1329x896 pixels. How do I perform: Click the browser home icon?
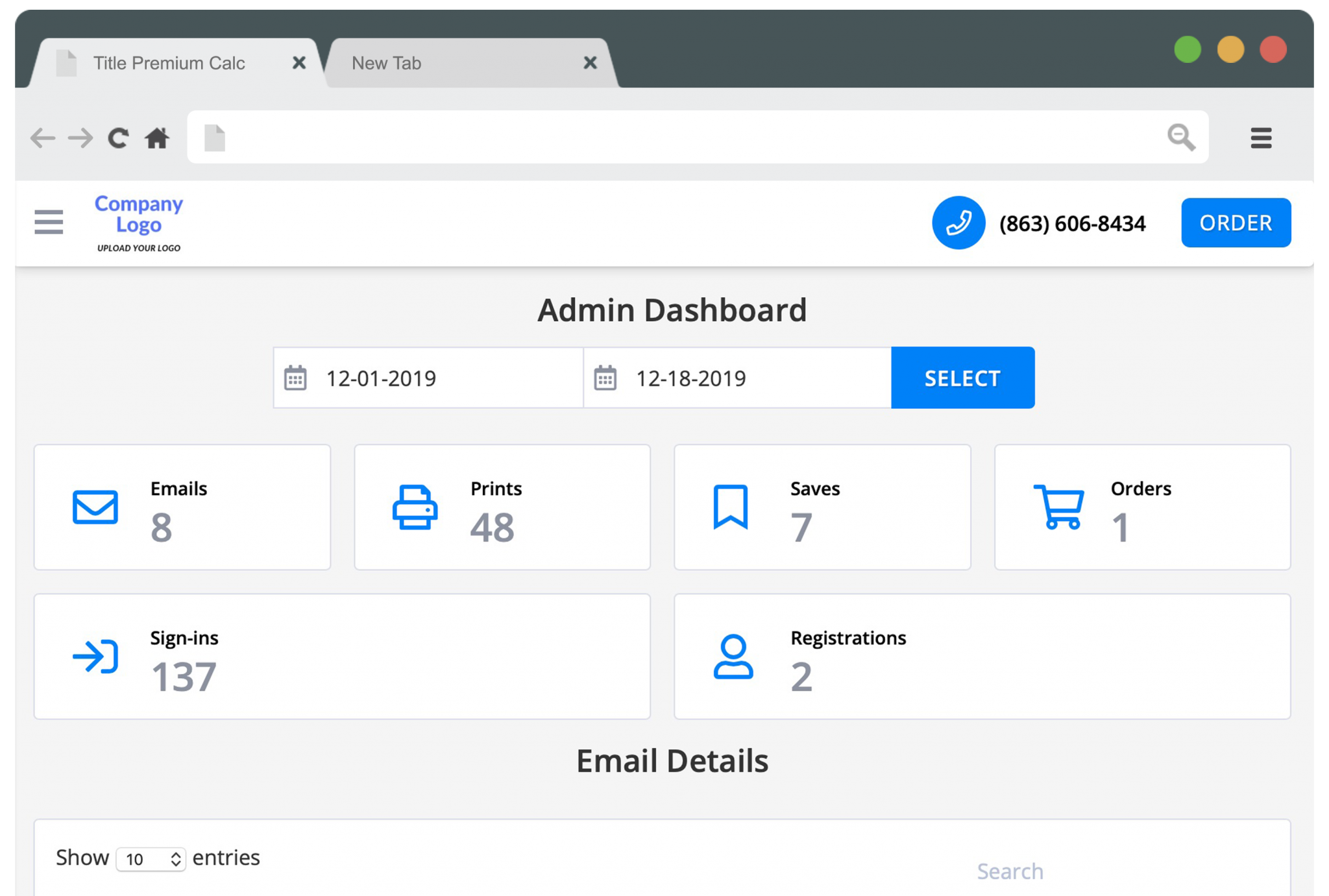[x=156, y=138]
